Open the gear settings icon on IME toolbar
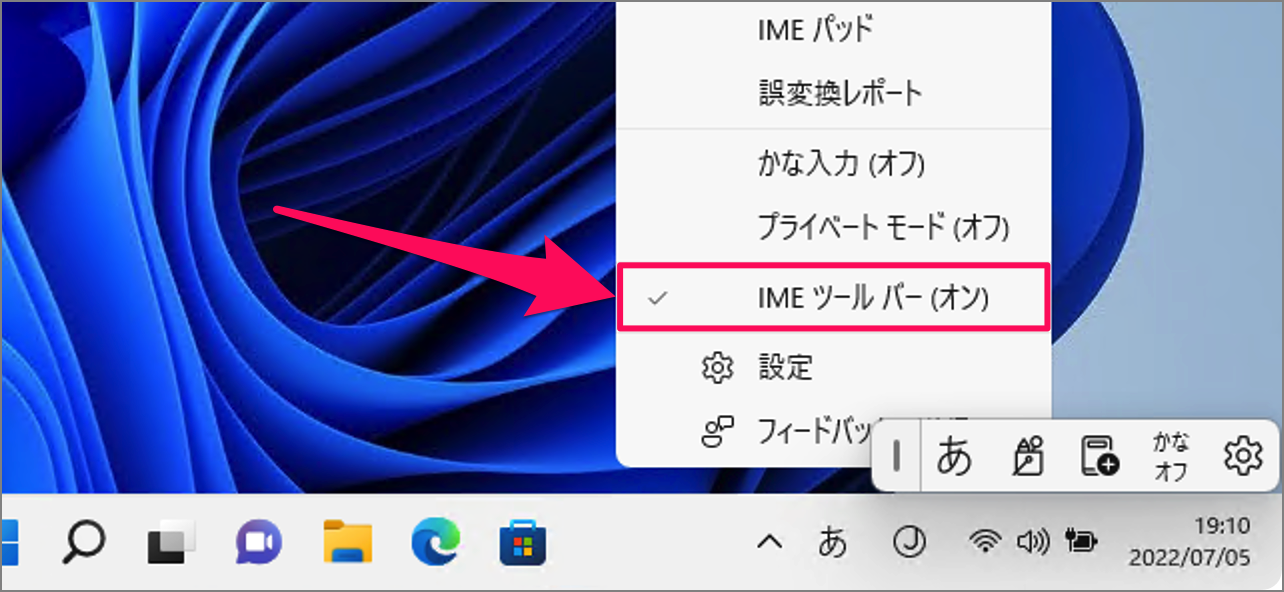 coord(1242,456)
